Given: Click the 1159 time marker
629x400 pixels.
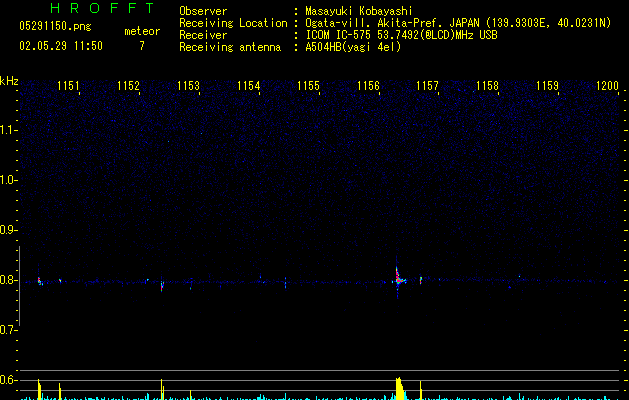Looking at the screenshot, I should pyautogui.click(x=547, y=86).
